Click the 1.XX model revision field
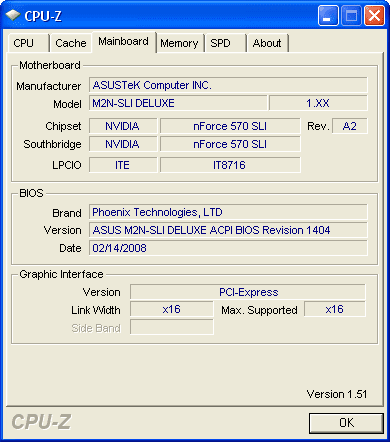 click(x=318, y=103)
